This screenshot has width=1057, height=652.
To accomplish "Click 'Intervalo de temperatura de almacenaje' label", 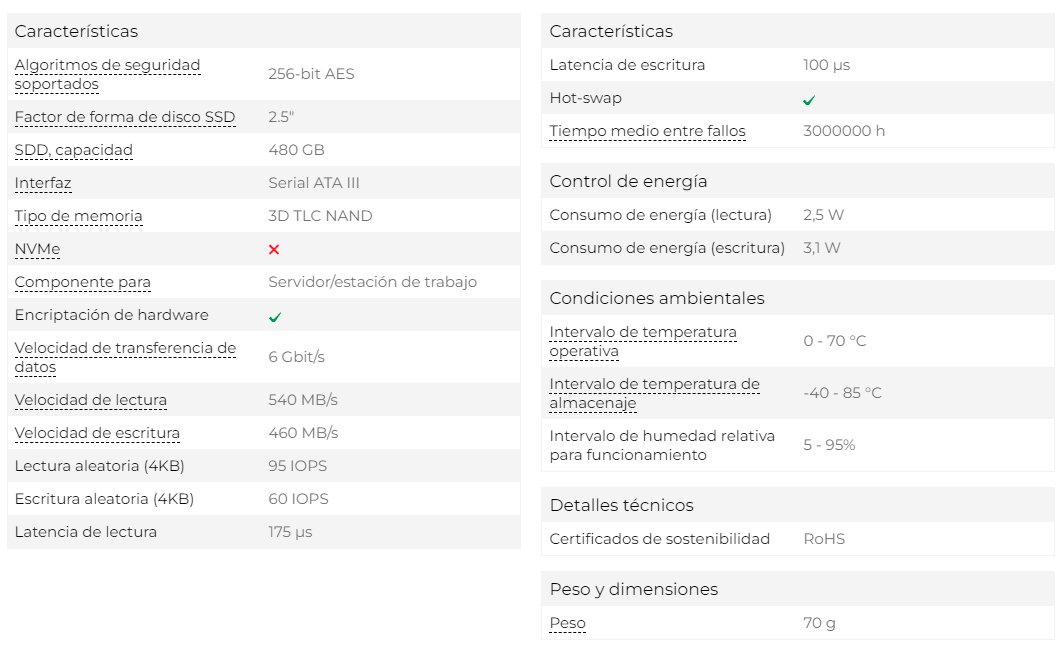I will 654,393.
